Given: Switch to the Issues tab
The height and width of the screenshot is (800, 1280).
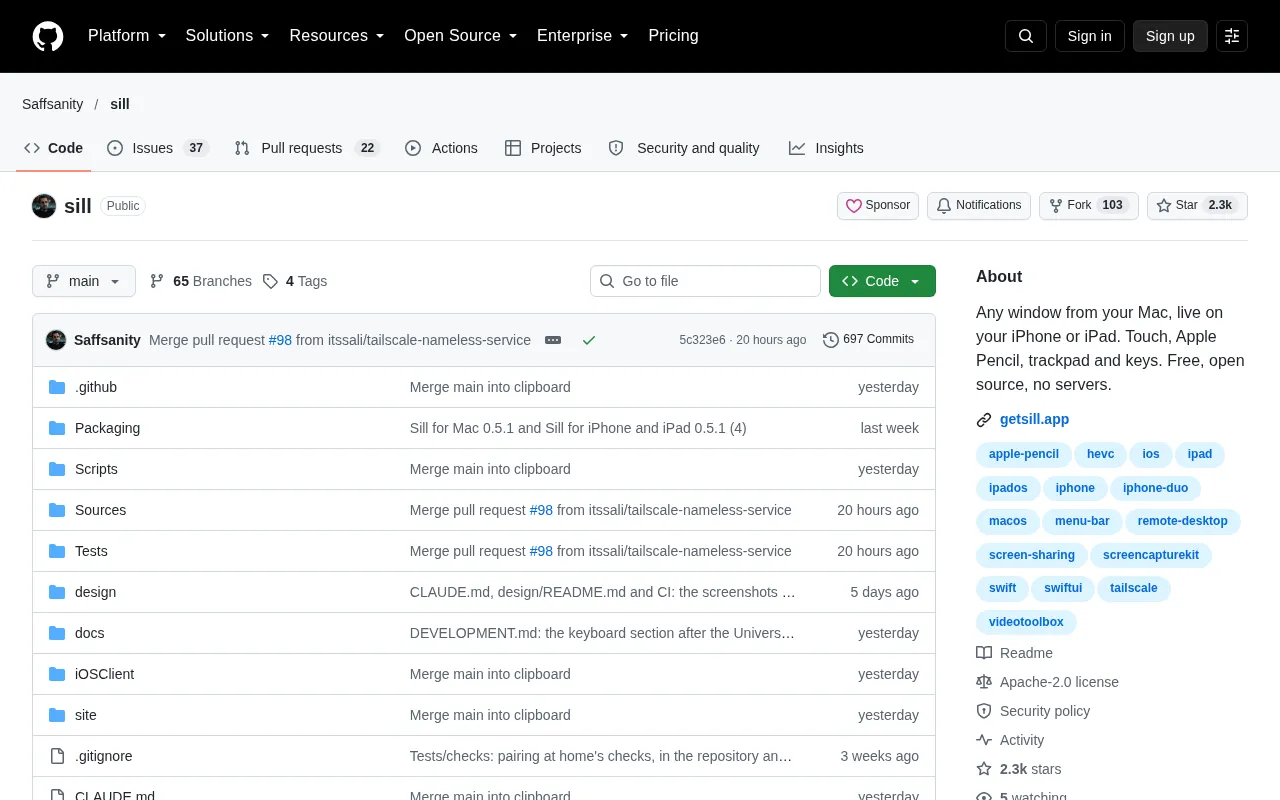Looking at the screenshot, I should (157, 148).
